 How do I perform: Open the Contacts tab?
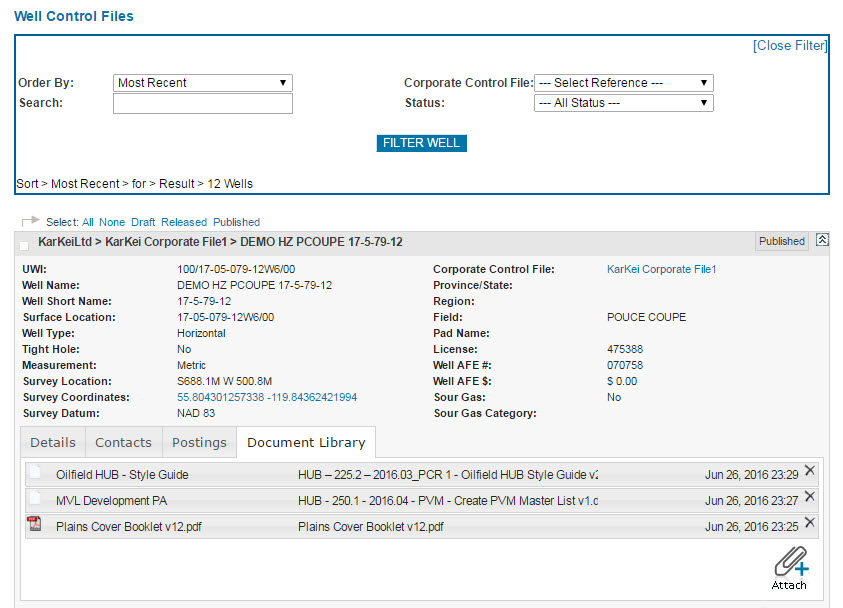123,442
